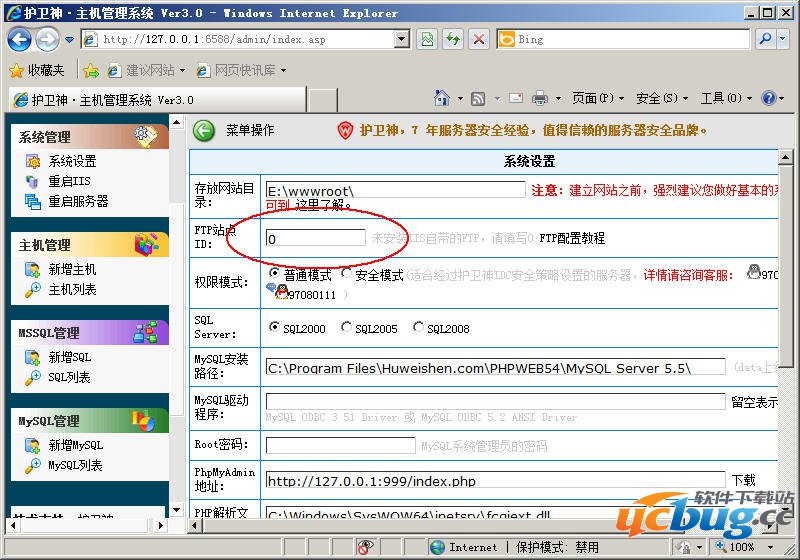Open SQL列表 in the sidebar
800x560 pixels.
coord(69,377)
